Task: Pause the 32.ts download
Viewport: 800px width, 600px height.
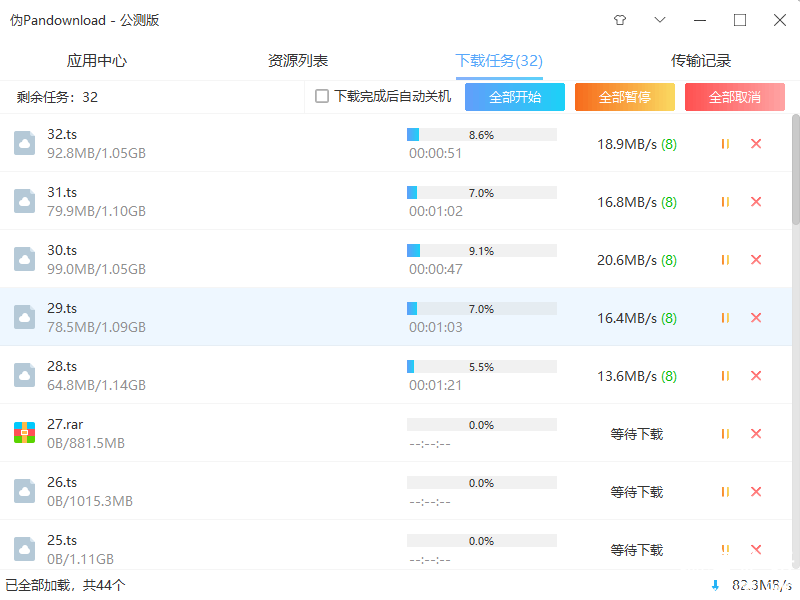Action: pyautogui.click(x=725, y=144)
